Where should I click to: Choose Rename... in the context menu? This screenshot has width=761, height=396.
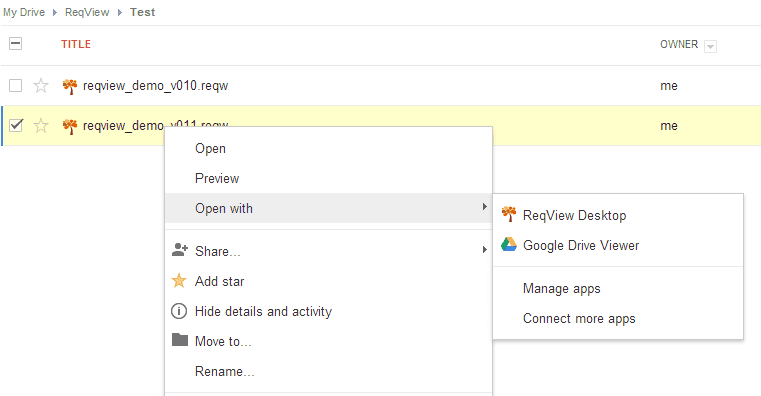click(329, 371)
